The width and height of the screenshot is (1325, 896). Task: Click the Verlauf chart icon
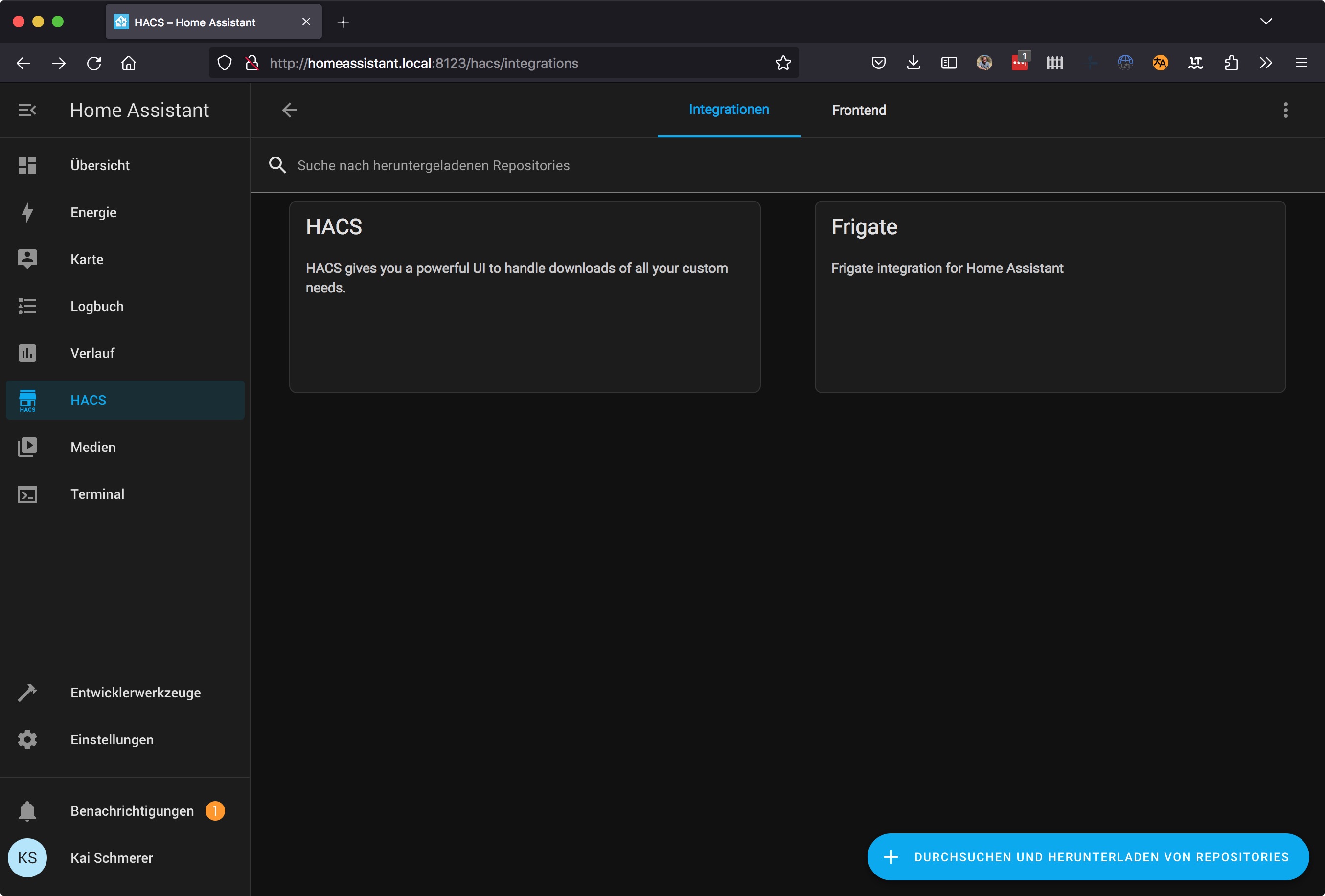point(27,353)
